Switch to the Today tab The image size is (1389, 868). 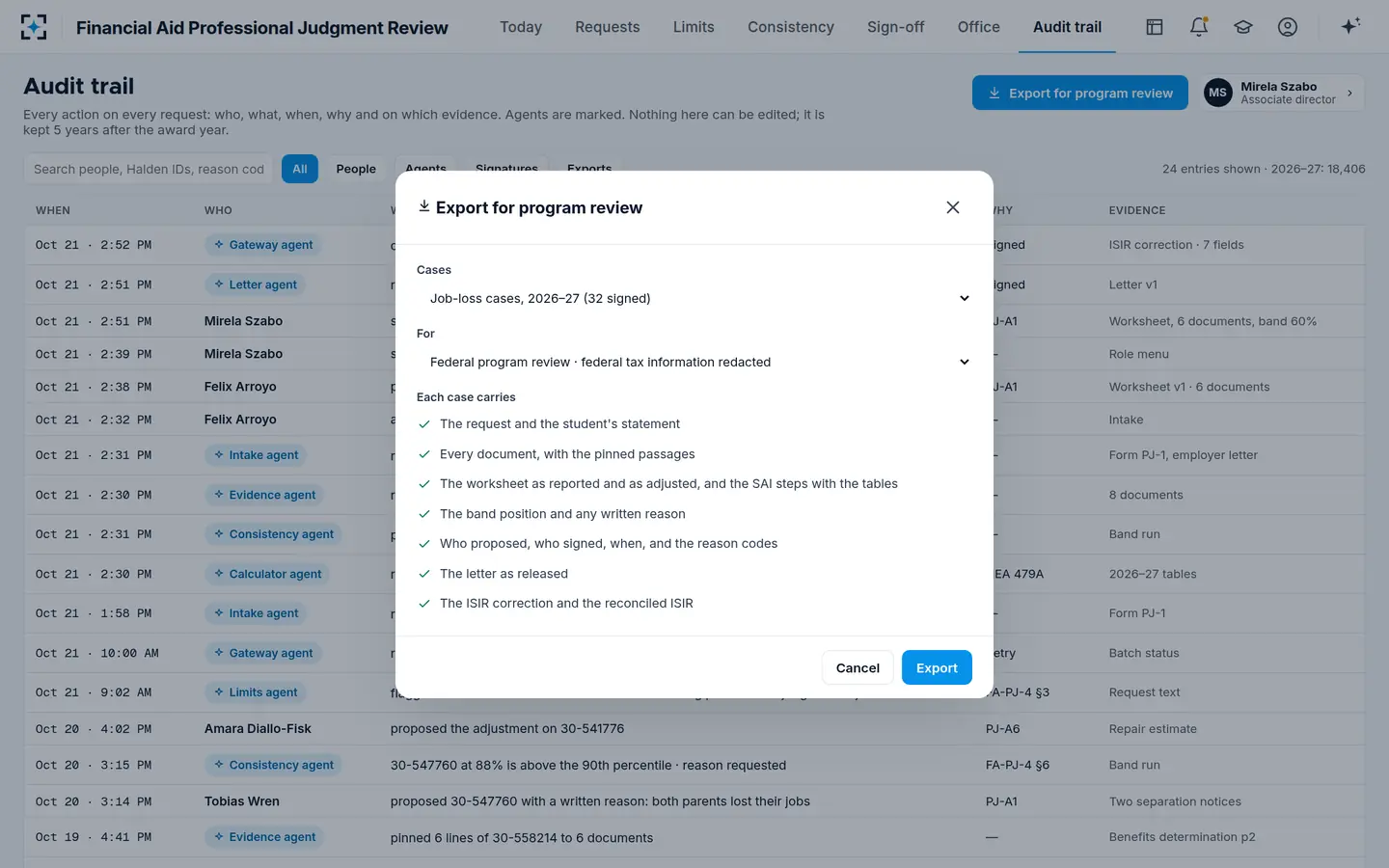coord(521,27)
